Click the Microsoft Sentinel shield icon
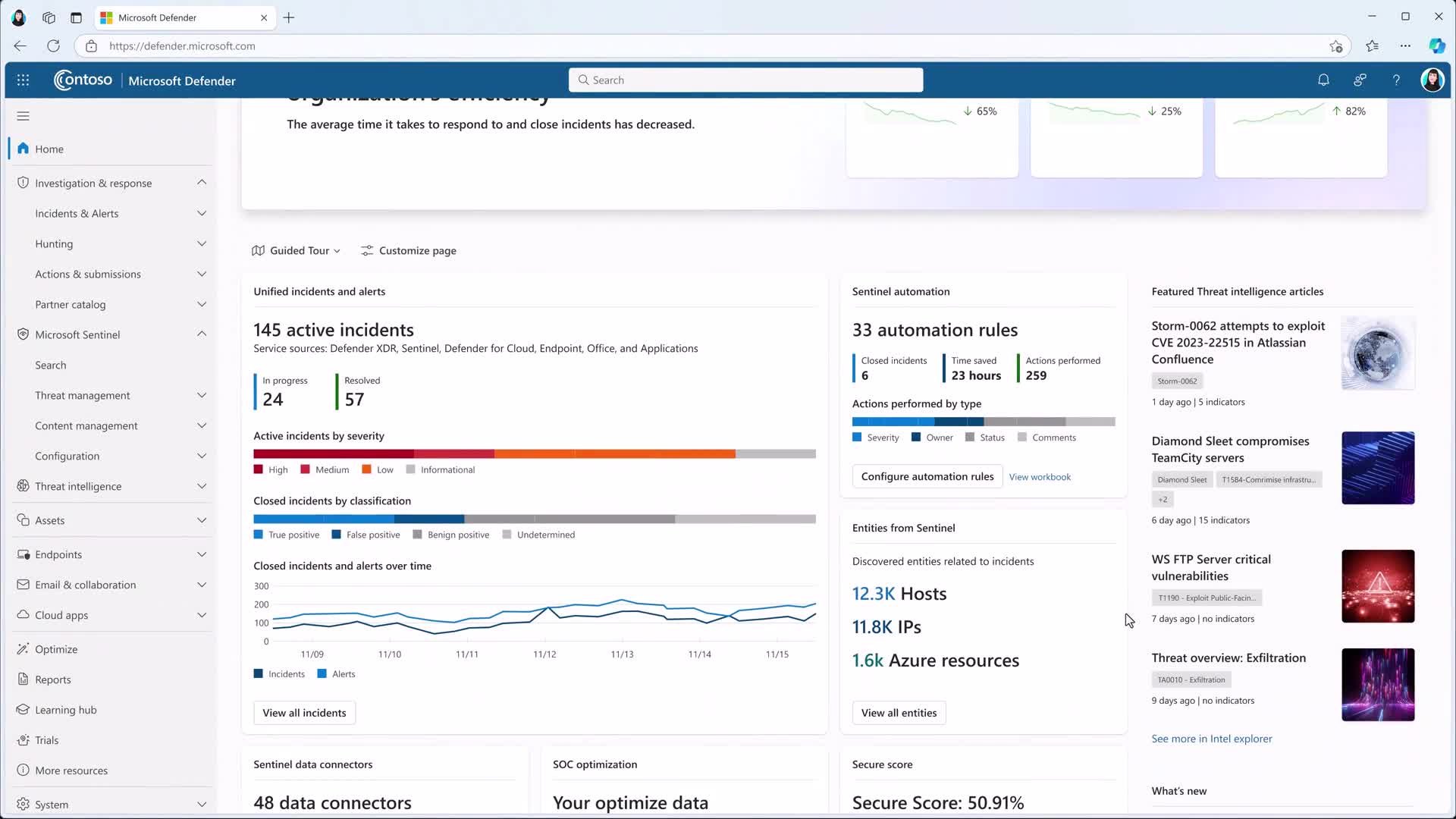The height and width of the screenshot is (819, 1456). [x=23, y=334]
